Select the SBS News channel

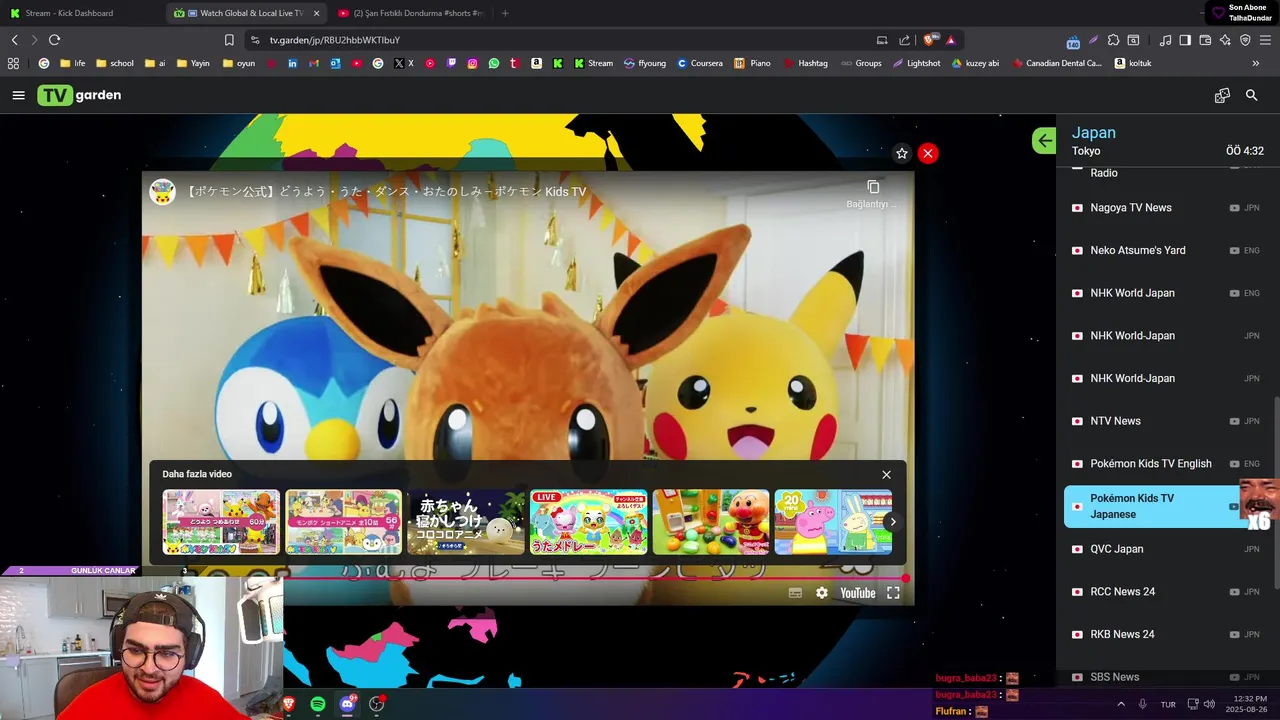(1165, 677)
